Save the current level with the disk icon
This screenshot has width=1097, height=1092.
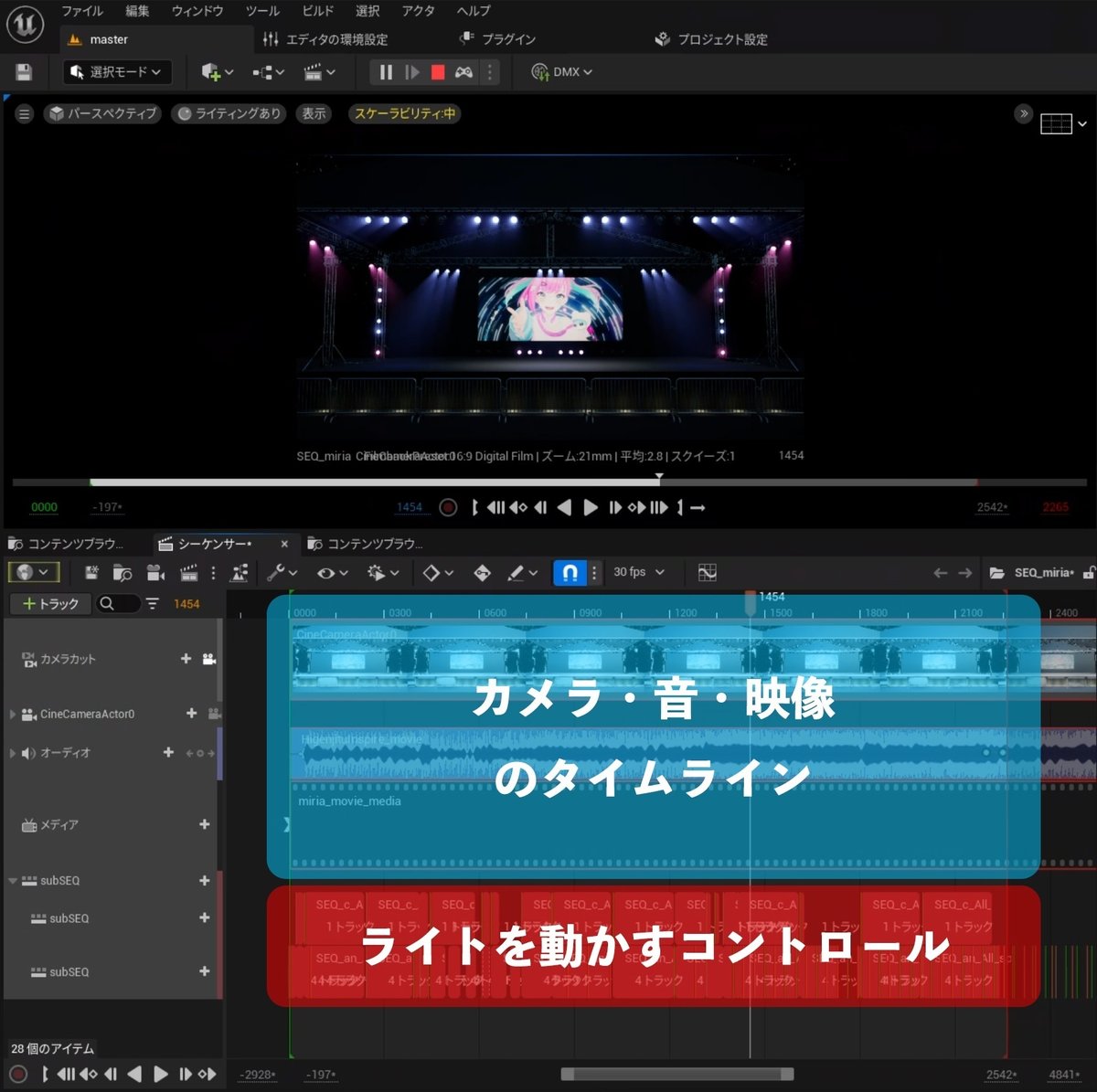tap(25, 72)
